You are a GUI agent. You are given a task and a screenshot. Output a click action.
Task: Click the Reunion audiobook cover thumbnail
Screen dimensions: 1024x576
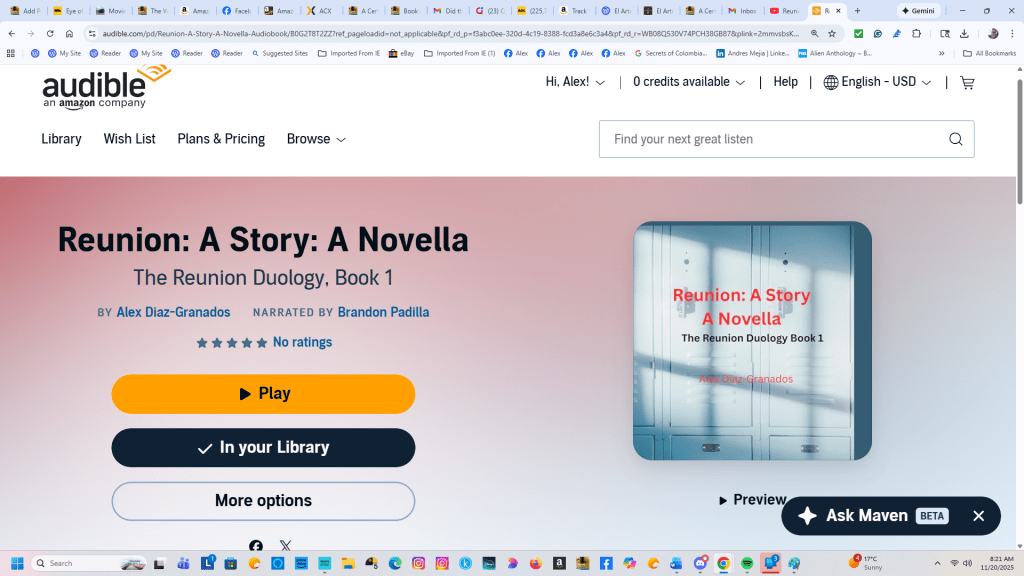coord(752,340)
